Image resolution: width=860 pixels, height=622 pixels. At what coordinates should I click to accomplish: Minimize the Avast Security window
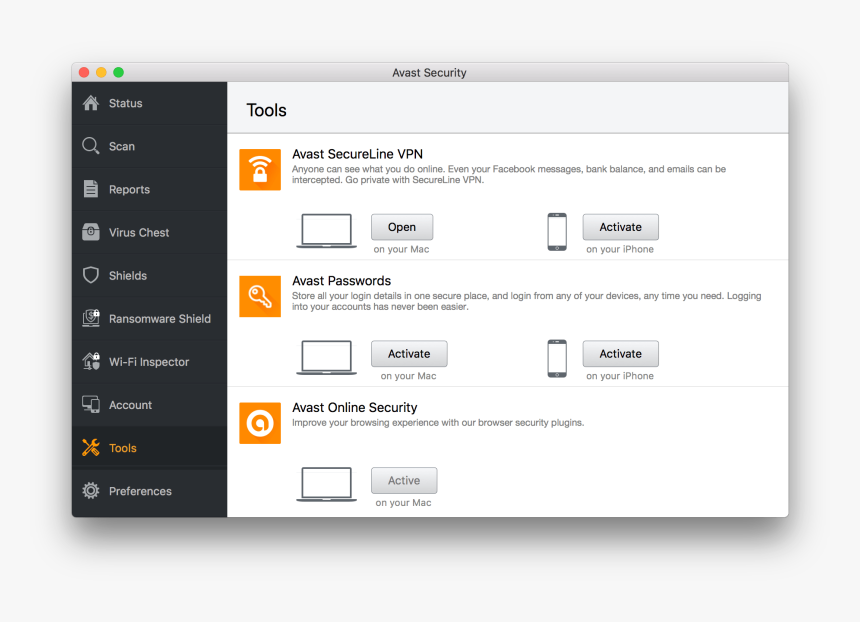coord(101,72)
